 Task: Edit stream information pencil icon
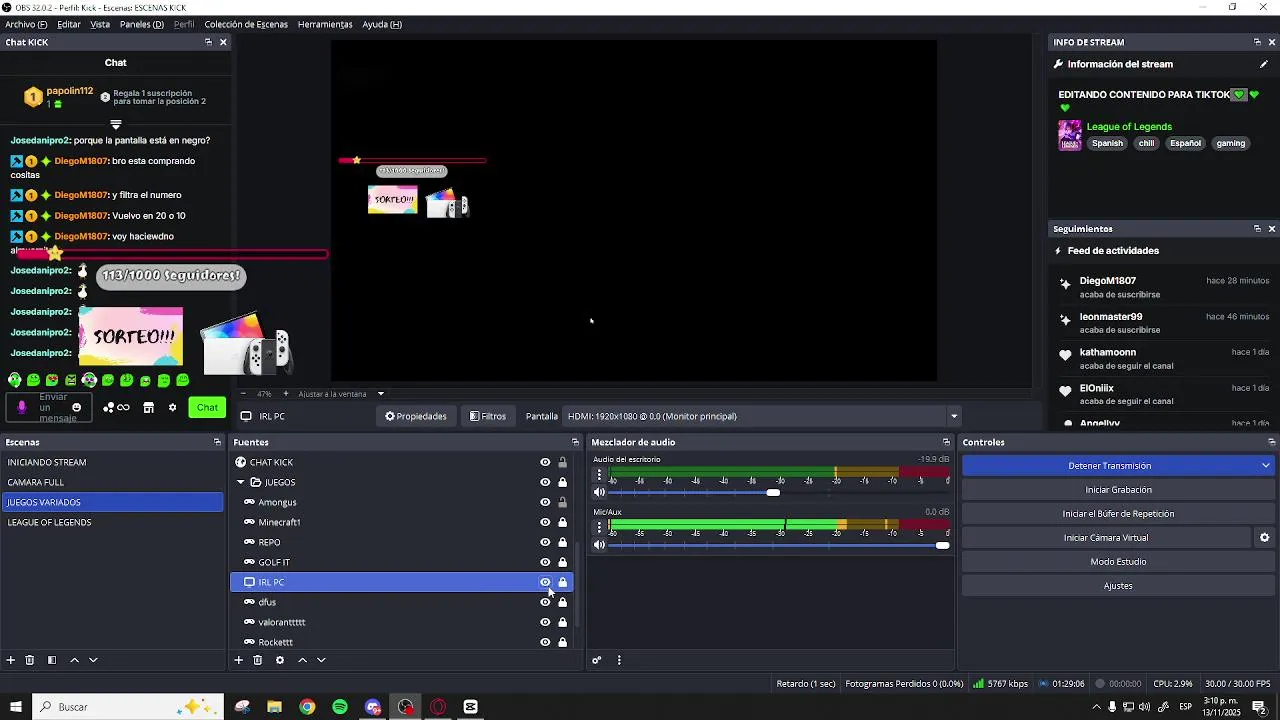pyautogui.click(x=1264, y=64)
